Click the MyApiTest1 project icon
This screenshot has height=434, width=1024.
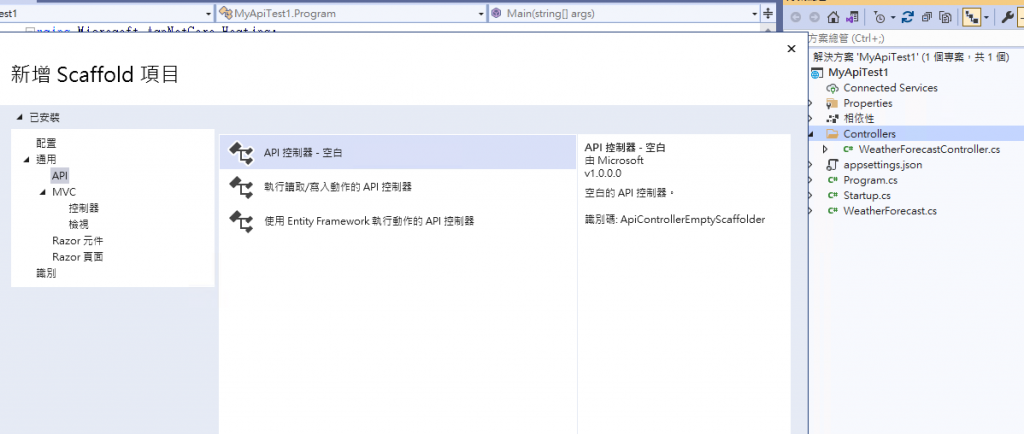[x=817, y=72]
